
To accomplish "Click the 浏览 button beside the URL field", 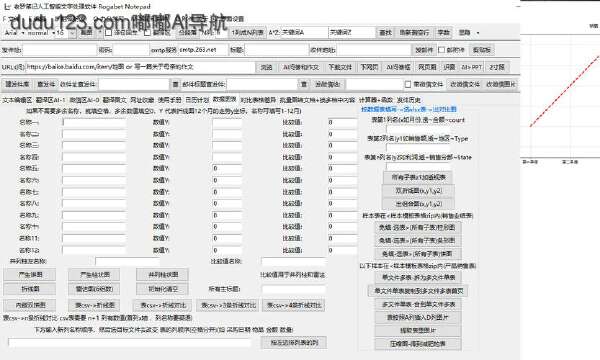I will [x=266, y=67].
